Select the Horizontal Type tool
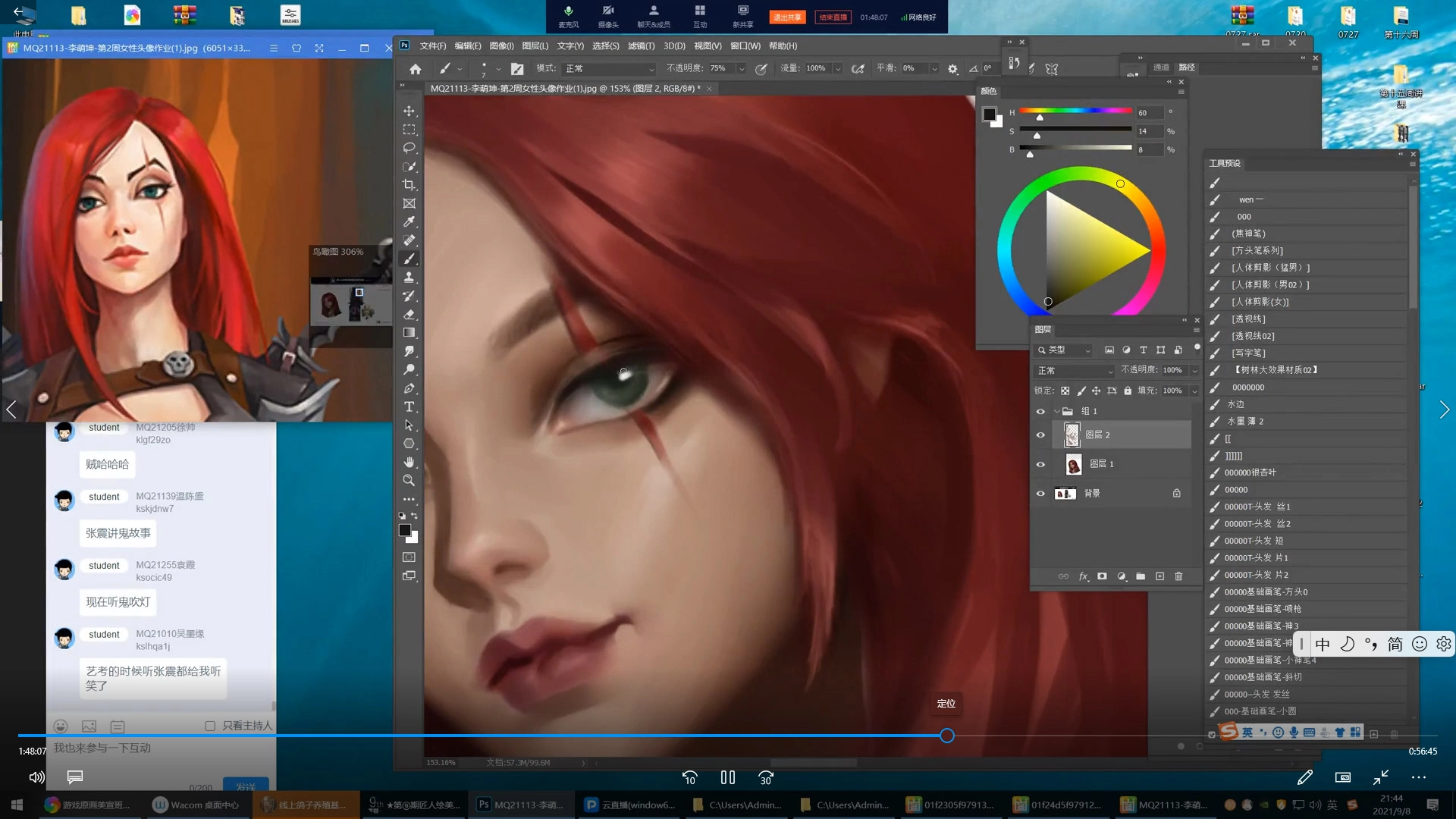 [x=409, y=407]
